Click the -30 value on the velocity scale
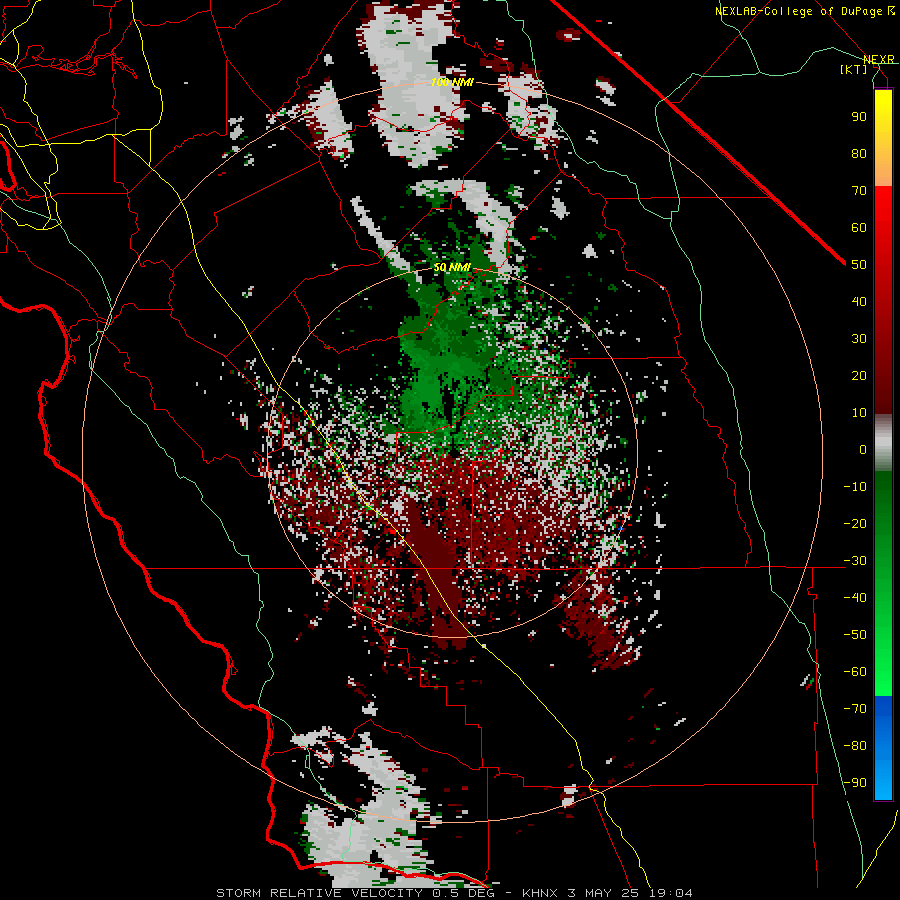 [x=855, y=561]
